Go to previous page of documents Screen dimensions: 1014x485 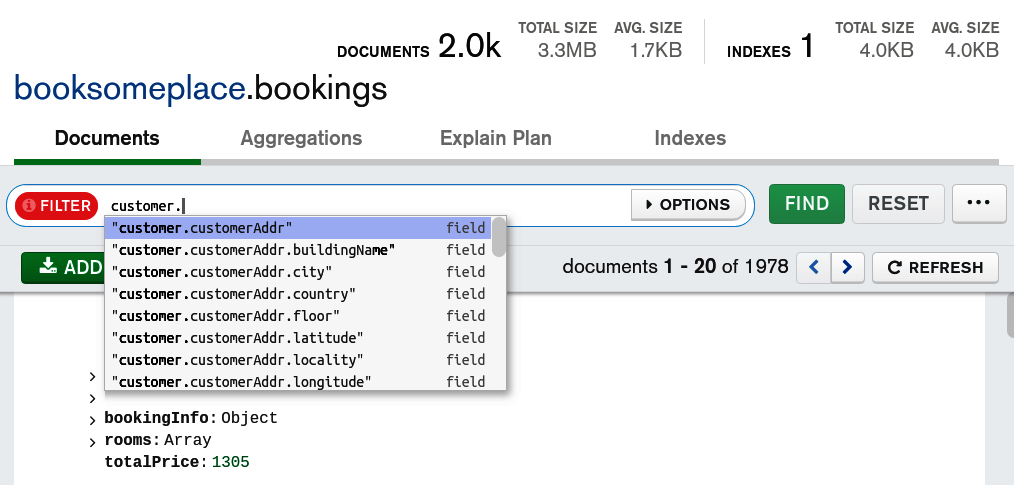(x=815, y=267)
